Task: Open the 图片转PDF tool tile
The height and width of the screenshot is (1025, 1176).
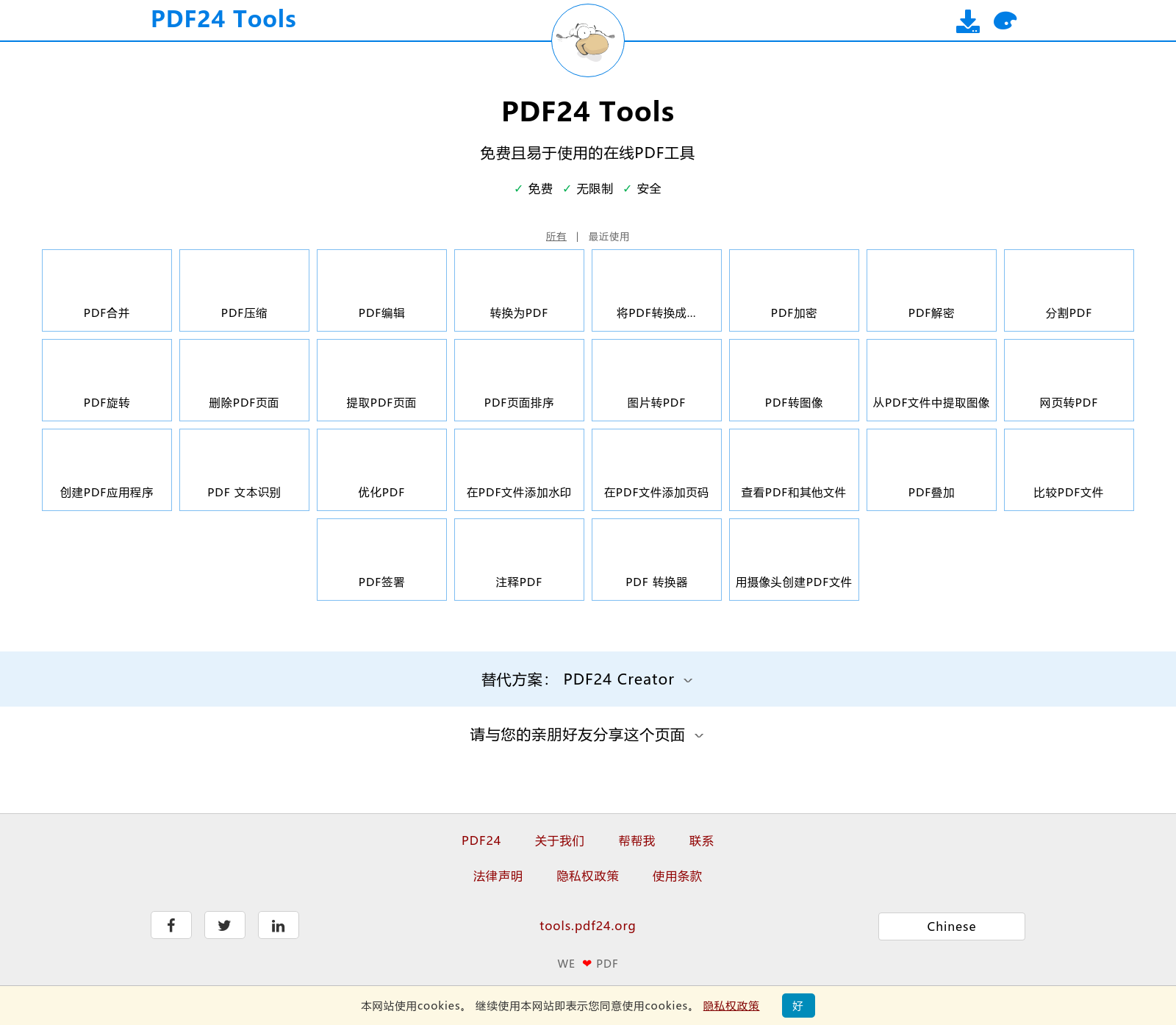Action: (656, 380)
